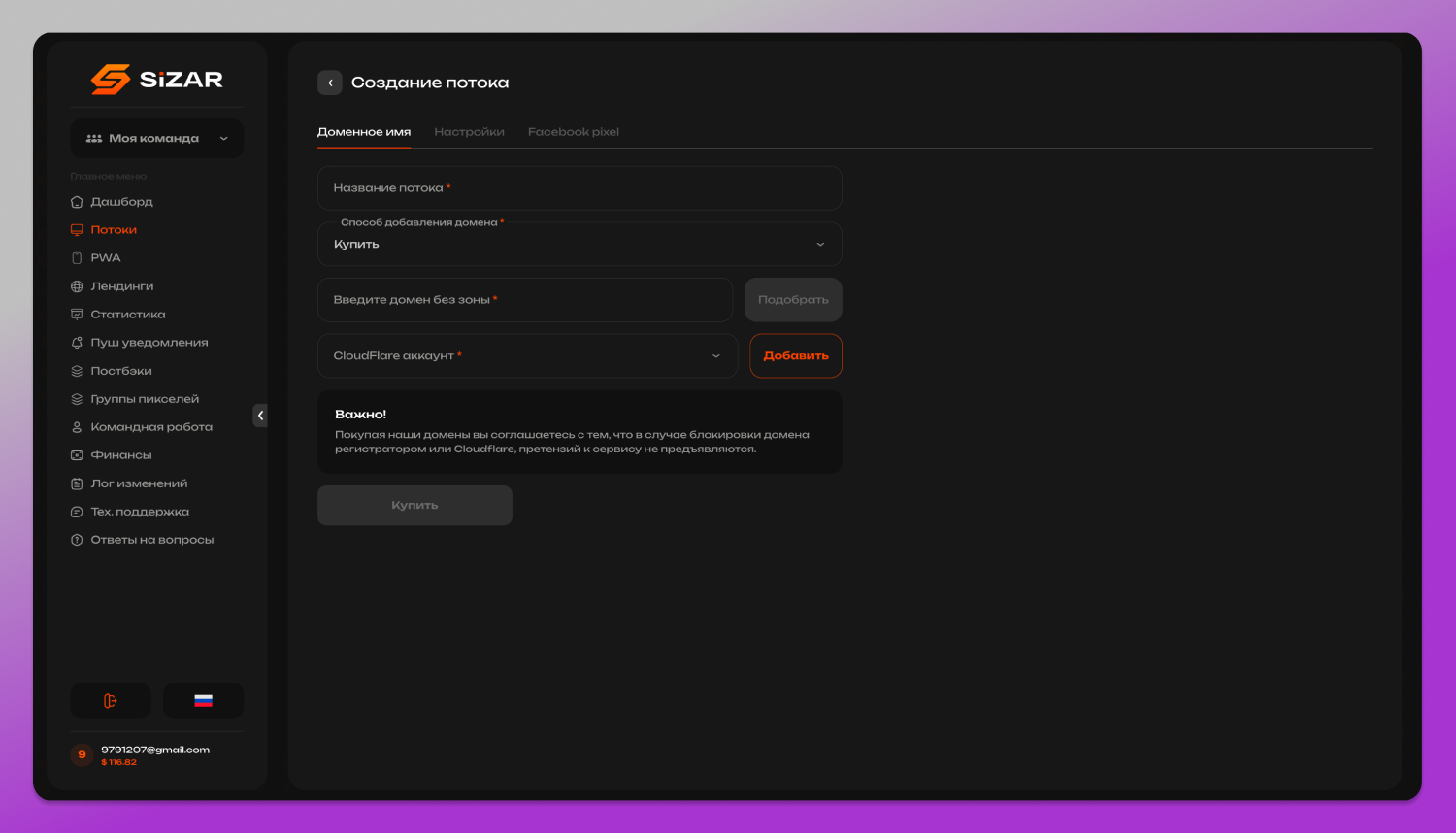The height and width of the screenshot is (833, 1456).
Task: Switch to the Доменное имя tab
Action: point(364,132)
